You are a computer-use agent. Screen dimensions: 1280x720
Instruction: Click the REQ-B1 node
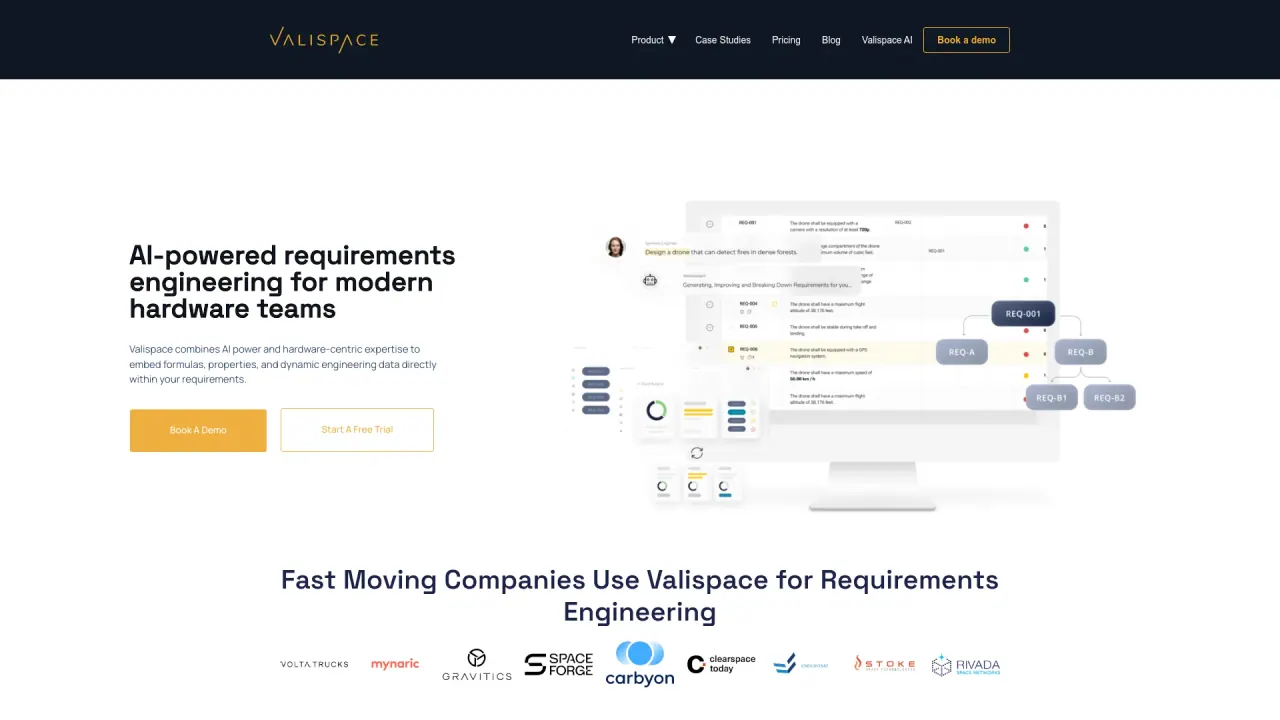pyautogui.click(x=1051, y=398)
